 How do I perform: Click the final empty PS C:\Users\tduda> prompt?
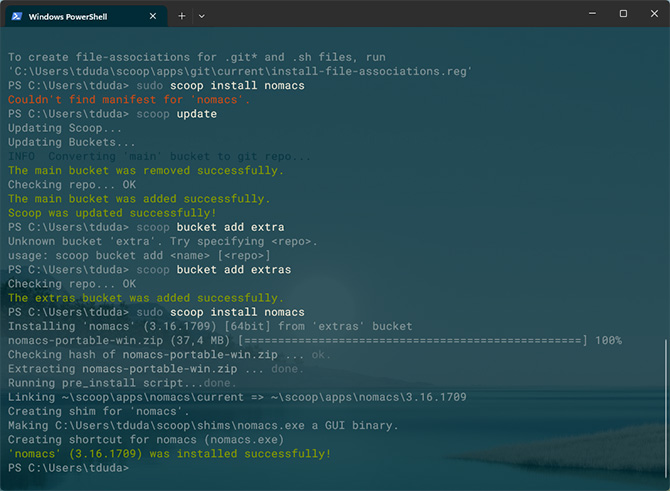click(x=68, y=467)
